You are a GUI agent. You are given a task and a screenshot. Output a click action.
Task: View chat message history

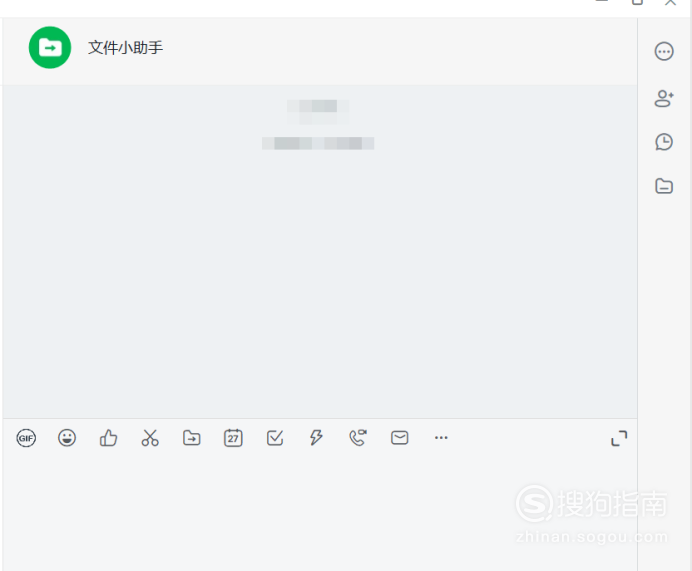[x=664, y=142]
